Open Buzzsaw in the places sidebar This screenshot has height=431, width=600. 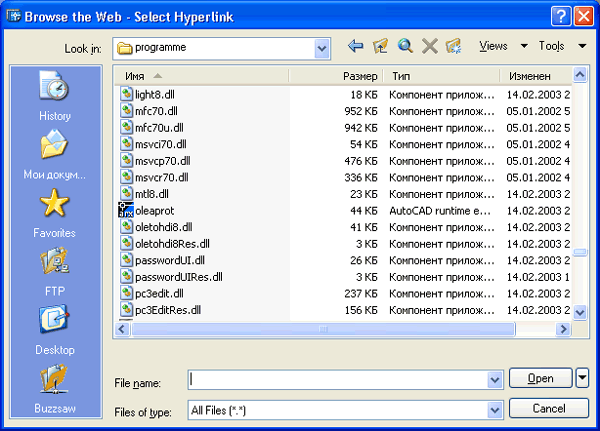[x=55, y=388]
